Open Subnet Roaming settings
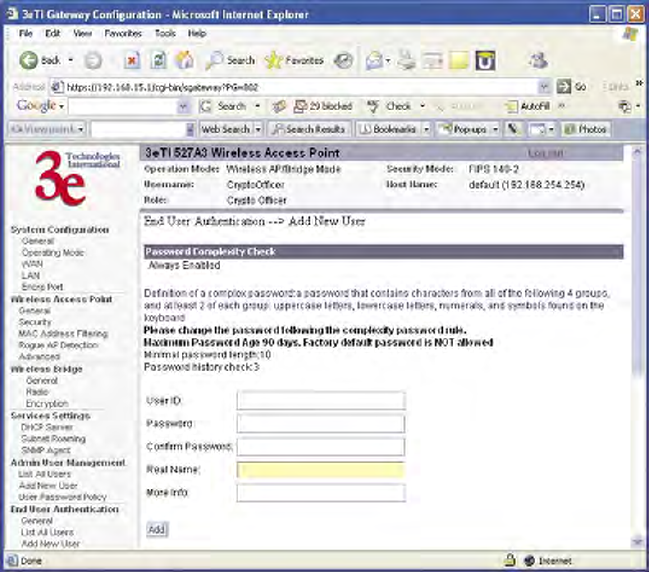This screenshot has width=649, height=572. click(53, 439)
